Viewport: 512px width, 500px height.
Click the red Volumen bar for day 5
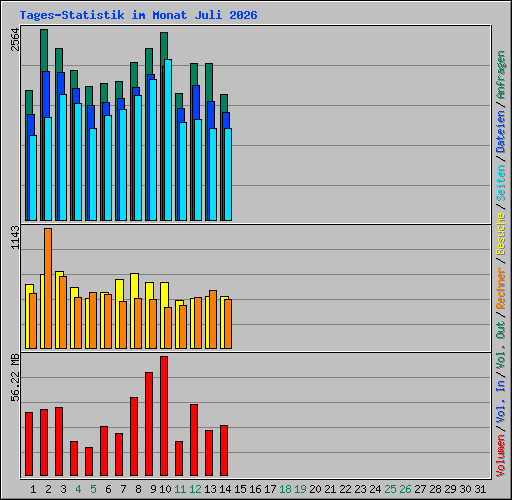[x=89, y=461]
